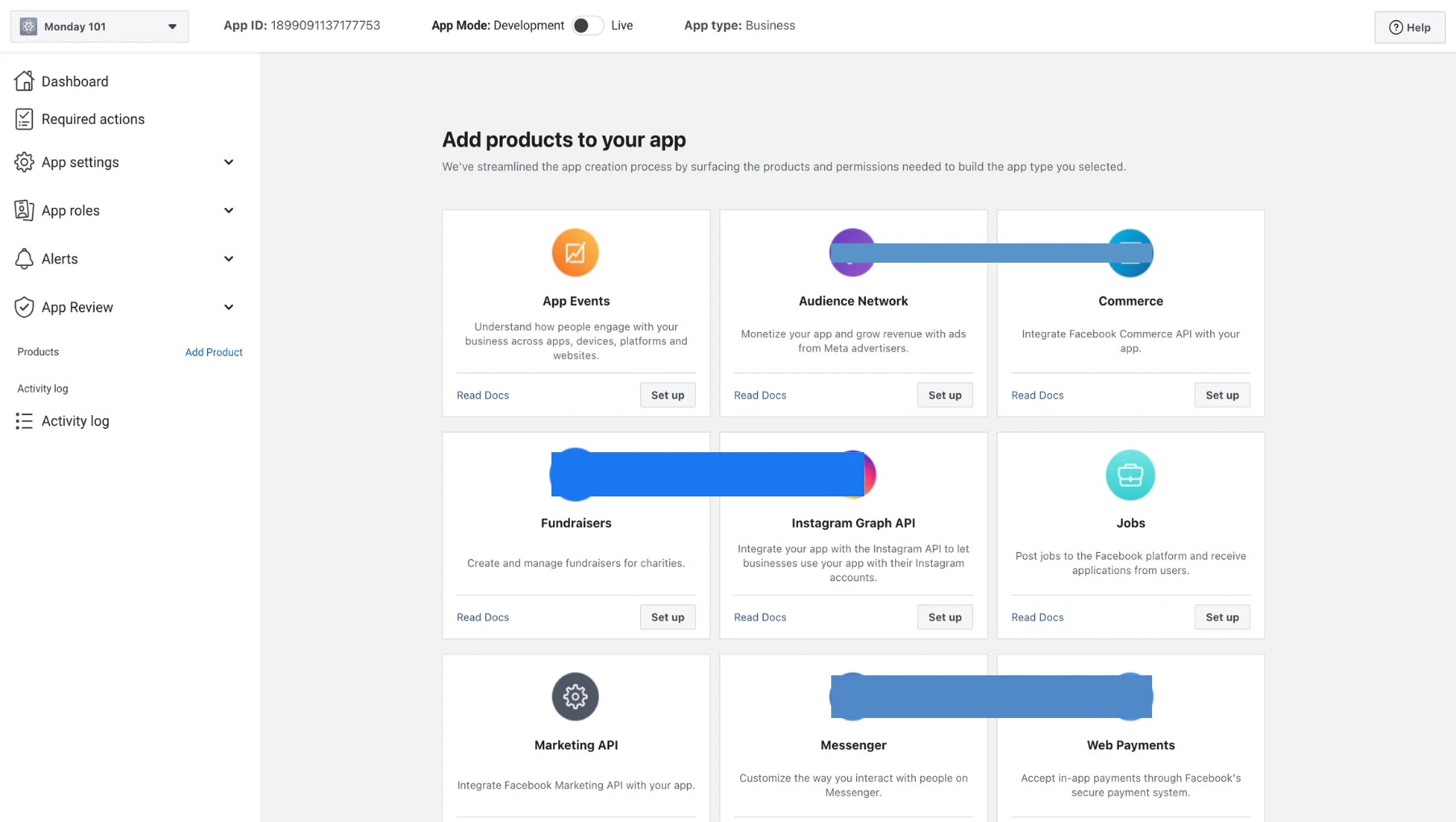Click the App settings gear icon
1456x822 pixels.
tap(24, 162)
